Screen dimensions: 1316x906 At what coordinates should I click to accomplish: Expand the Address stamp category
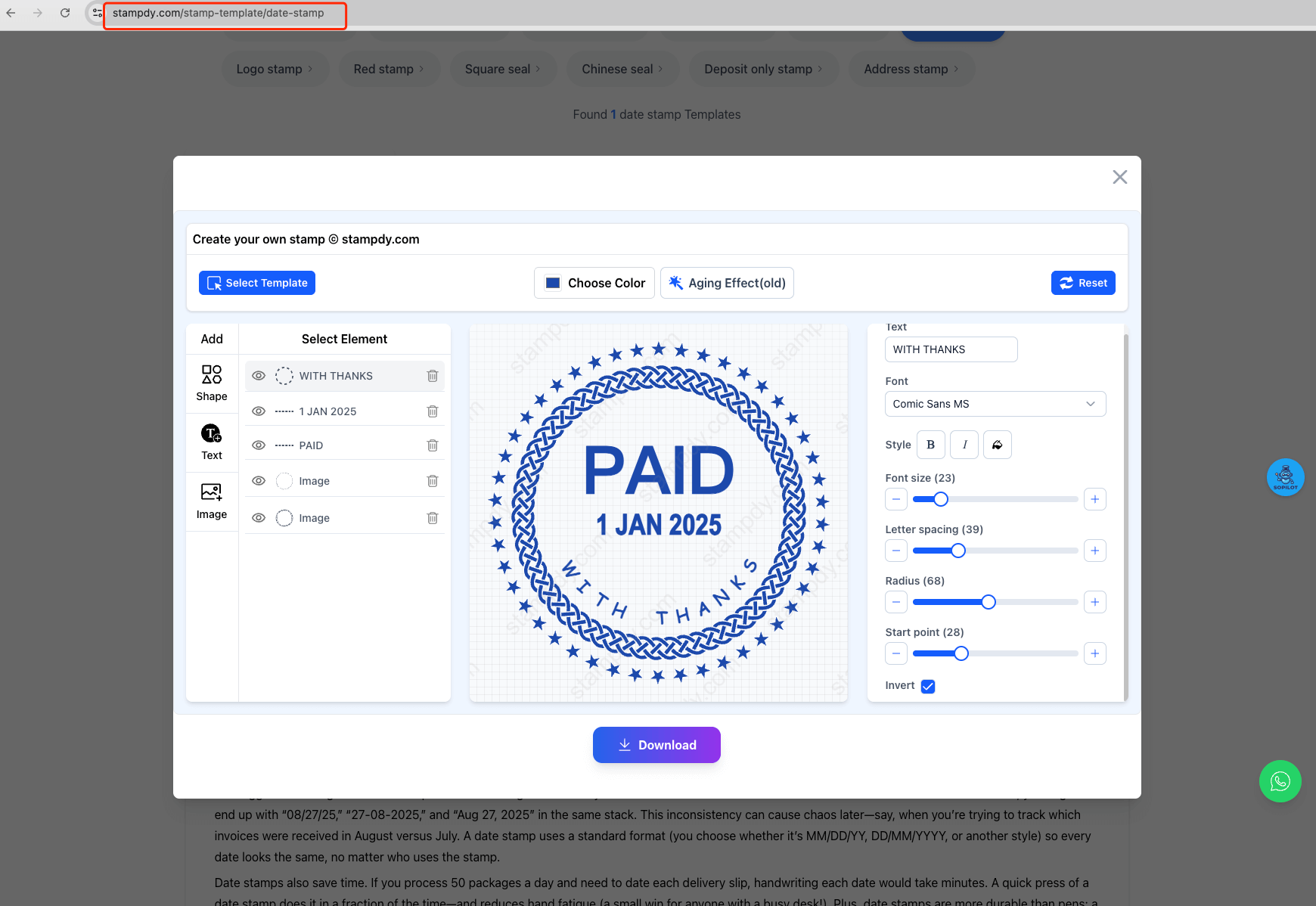911,69
